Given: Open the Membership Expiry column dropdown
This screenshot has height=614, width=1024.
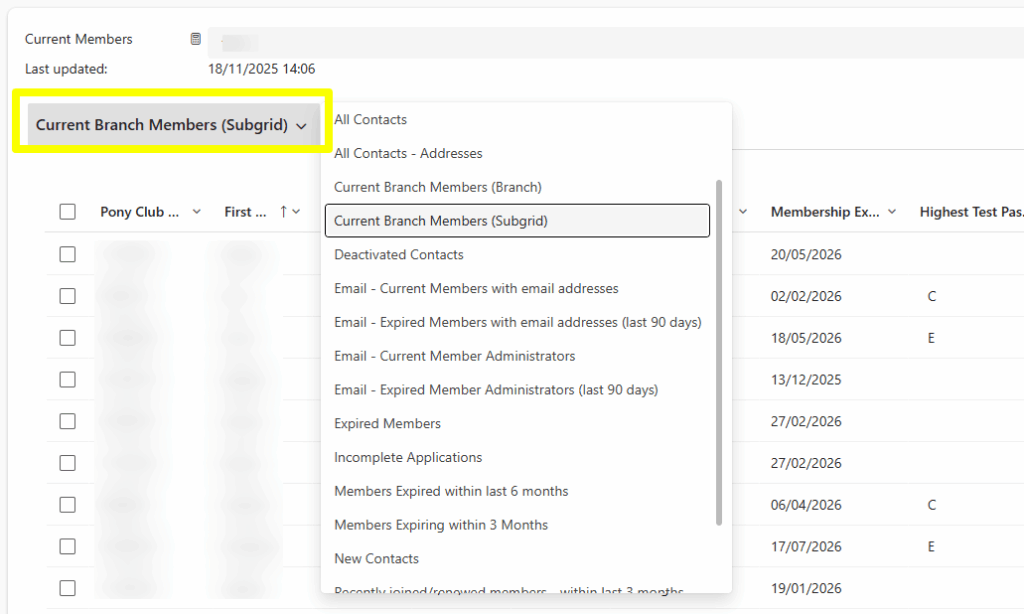Looking at the screenshot, I should (891, 212).
